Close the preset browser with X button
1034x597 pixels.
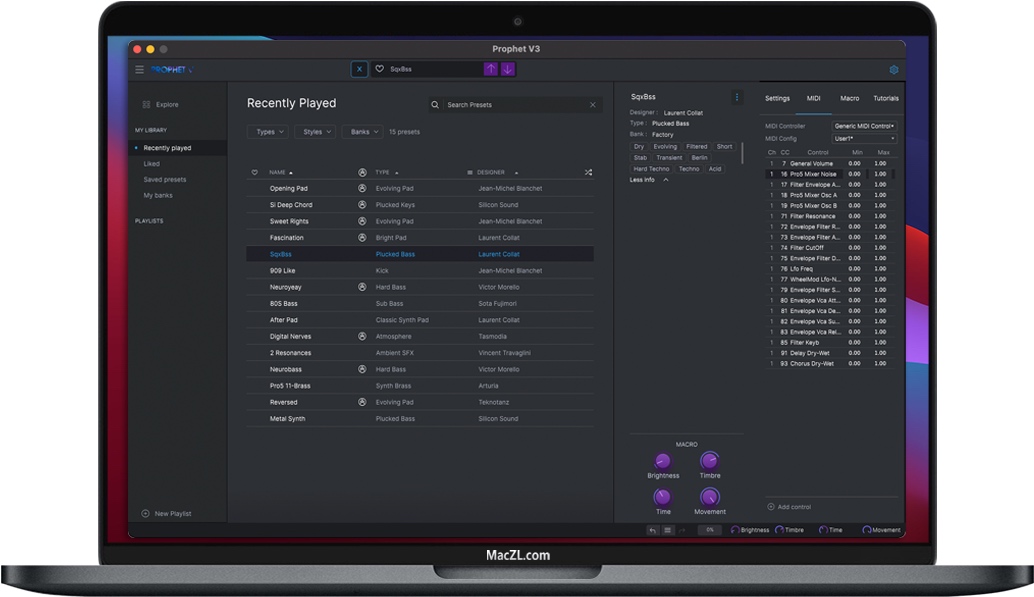359,69
